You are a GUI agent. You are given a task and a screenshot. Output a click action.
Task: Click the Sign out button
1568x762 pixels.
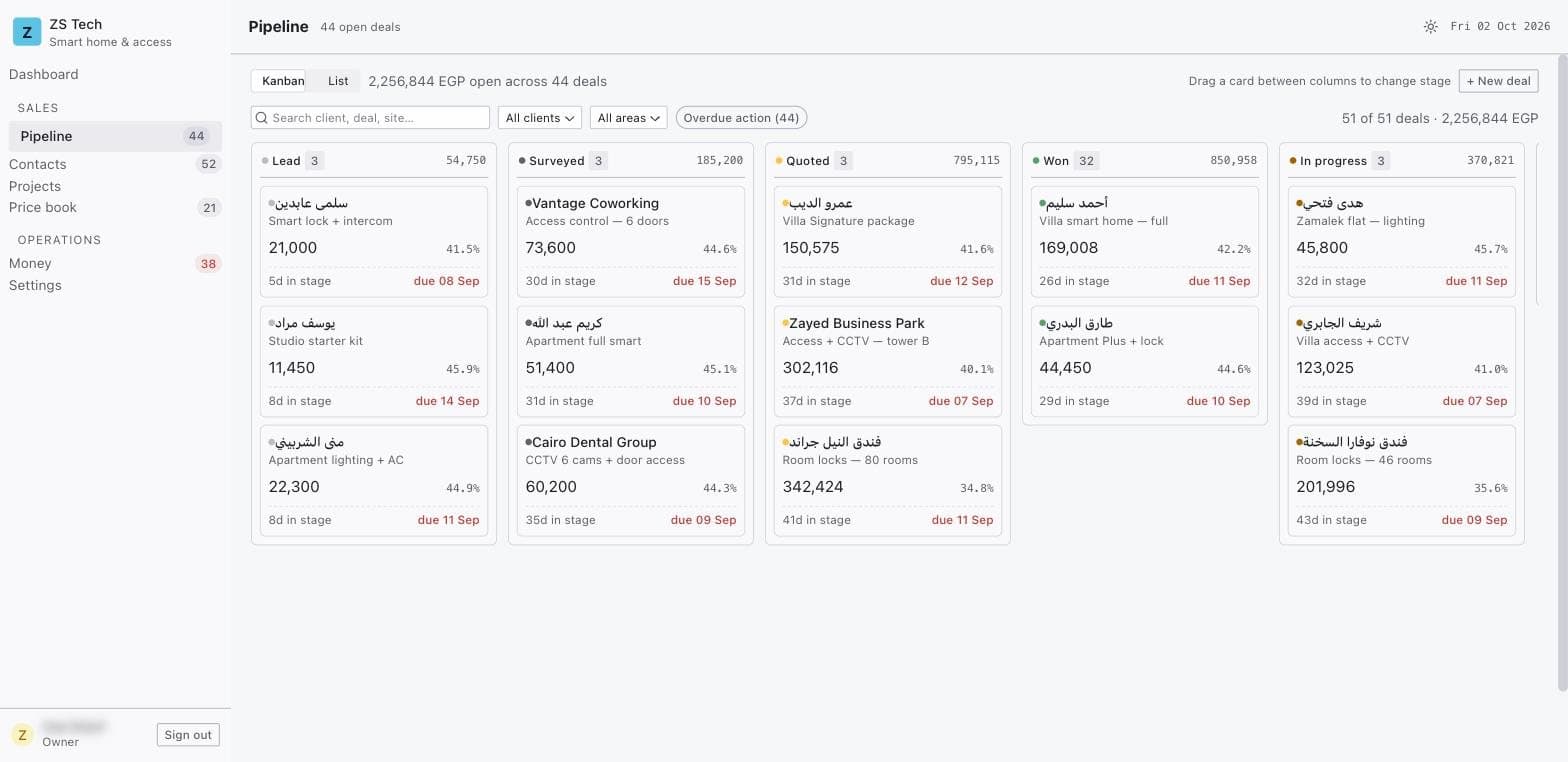[x=188, y=735]
